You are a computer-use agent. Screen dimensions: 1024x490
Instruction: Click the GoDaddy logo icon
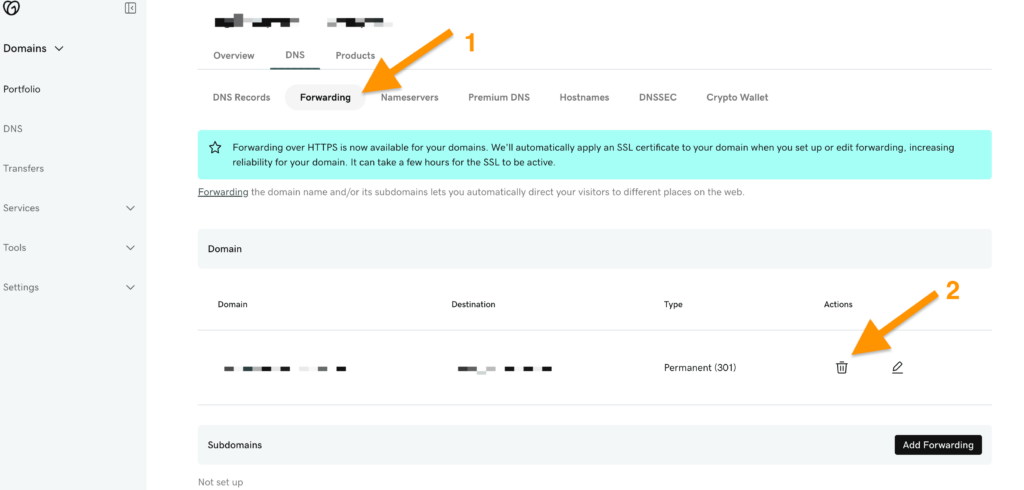click(12, 8)
